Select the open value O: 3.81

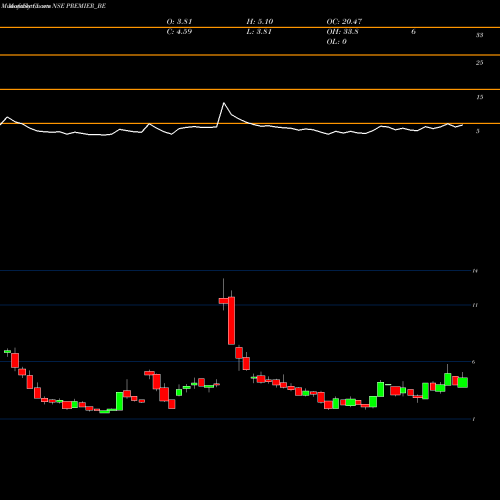pyautogui.click(x=179, y=21)
